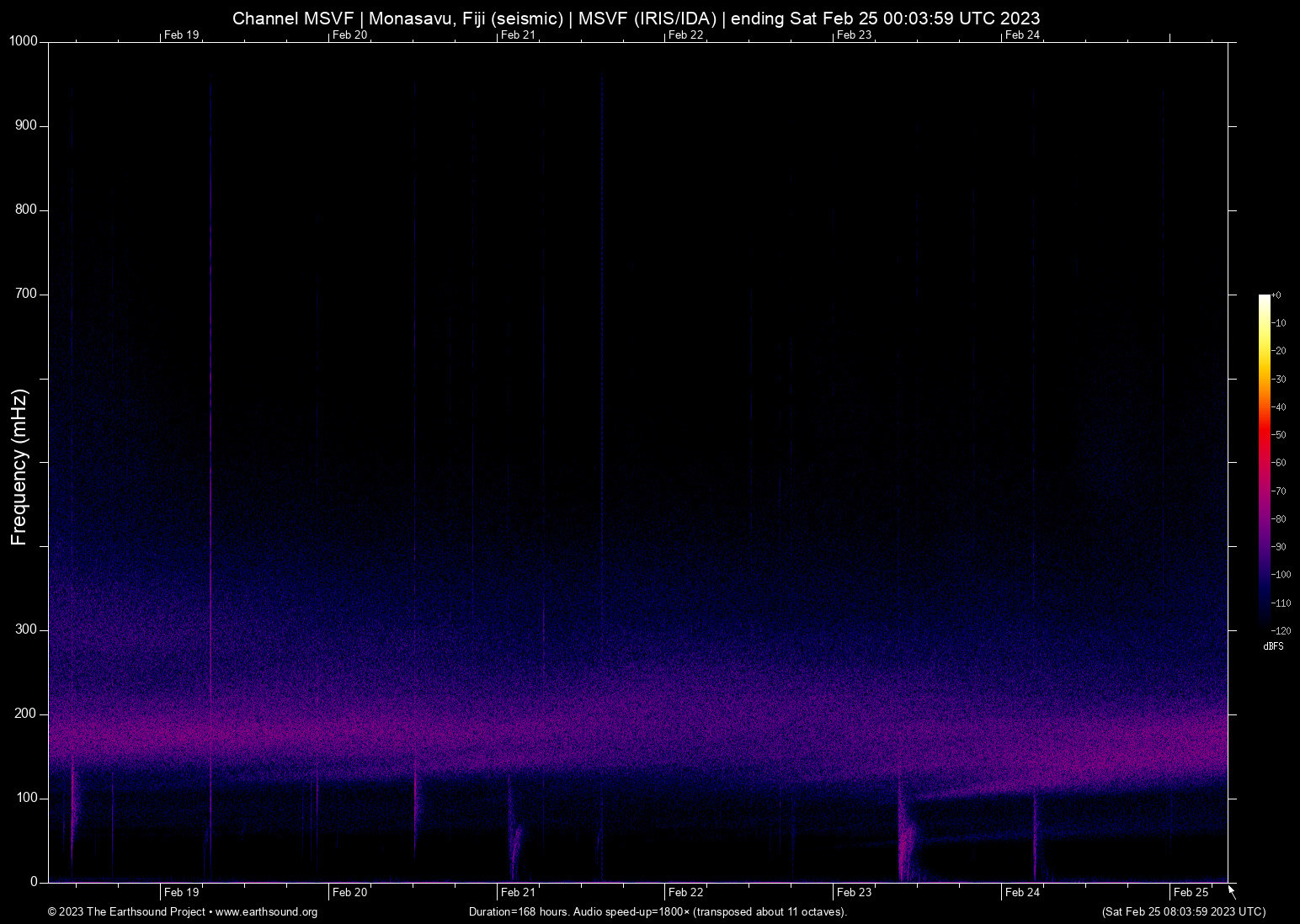Click "Feb 19" on the top time axis
Image resolution: width=1300 pixels, height=924 pixels.
tap(182, 35)
